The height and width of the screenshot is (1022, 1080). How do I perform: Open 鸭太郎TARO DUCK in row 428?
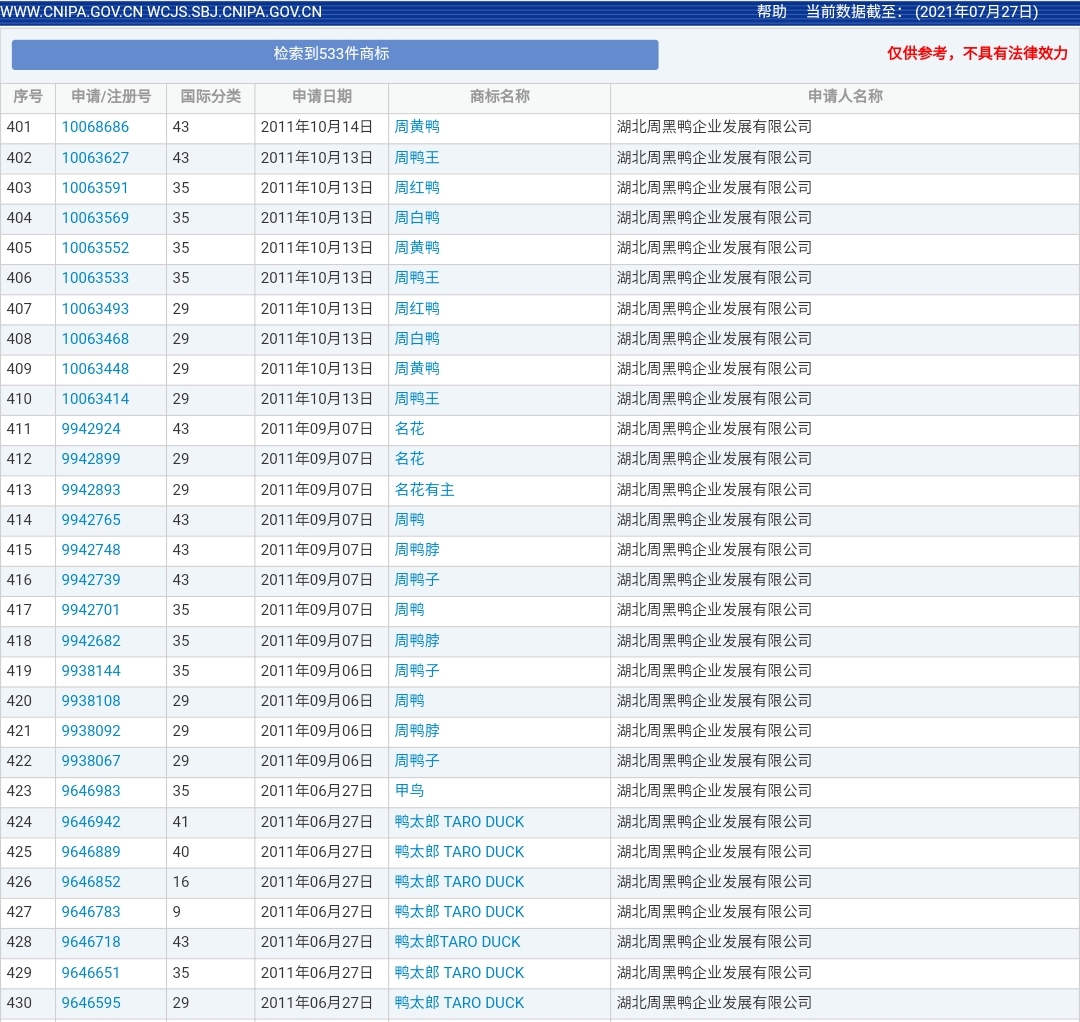457,942
